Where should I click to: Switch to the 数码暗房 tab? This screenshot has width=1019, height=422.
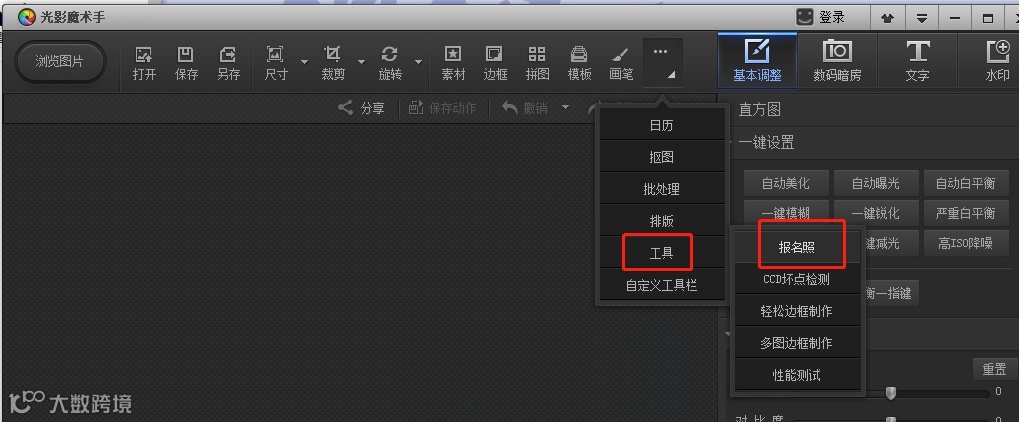coord(837,60)
